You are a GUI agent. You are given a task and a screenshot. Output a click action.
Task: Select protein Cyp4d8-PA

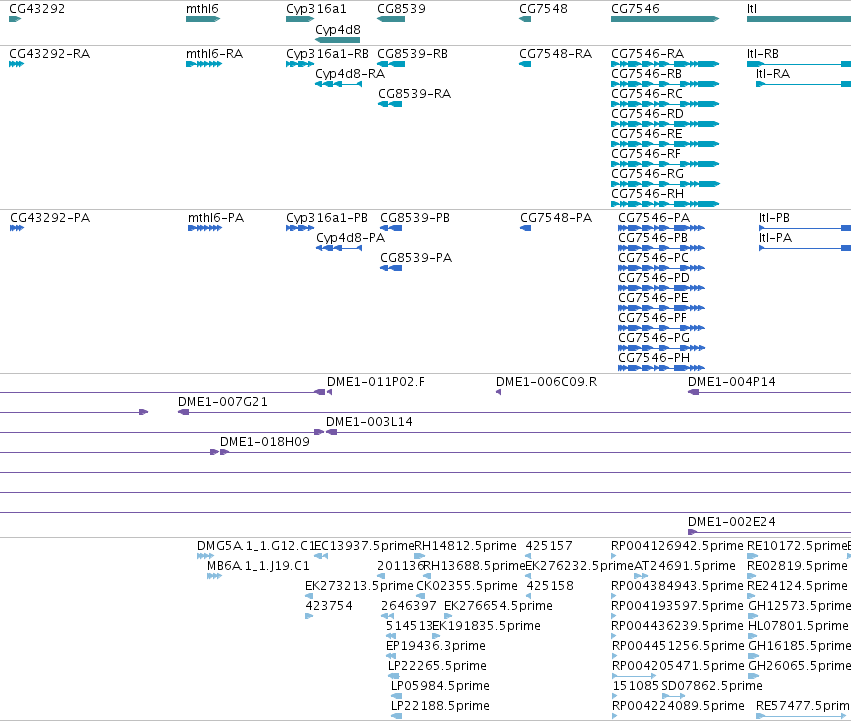tap(339, 248)
